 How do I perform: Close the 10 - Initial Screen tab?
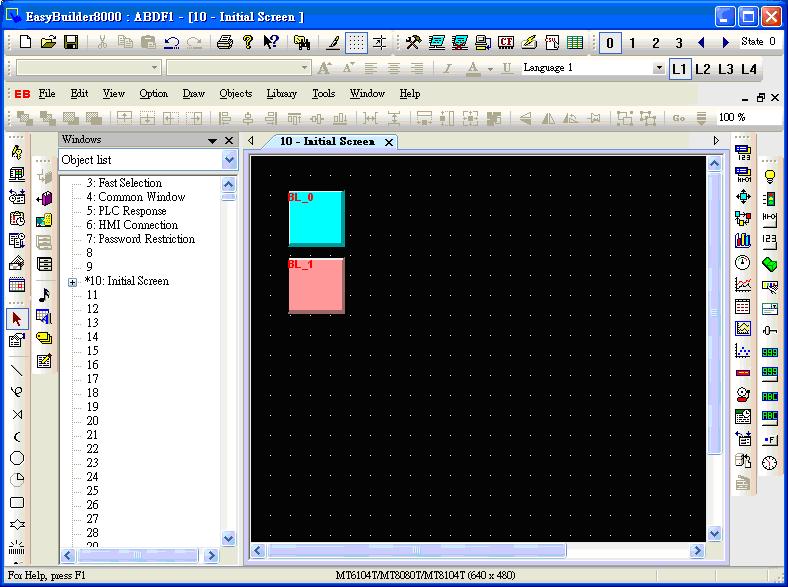tap(388, 143)
